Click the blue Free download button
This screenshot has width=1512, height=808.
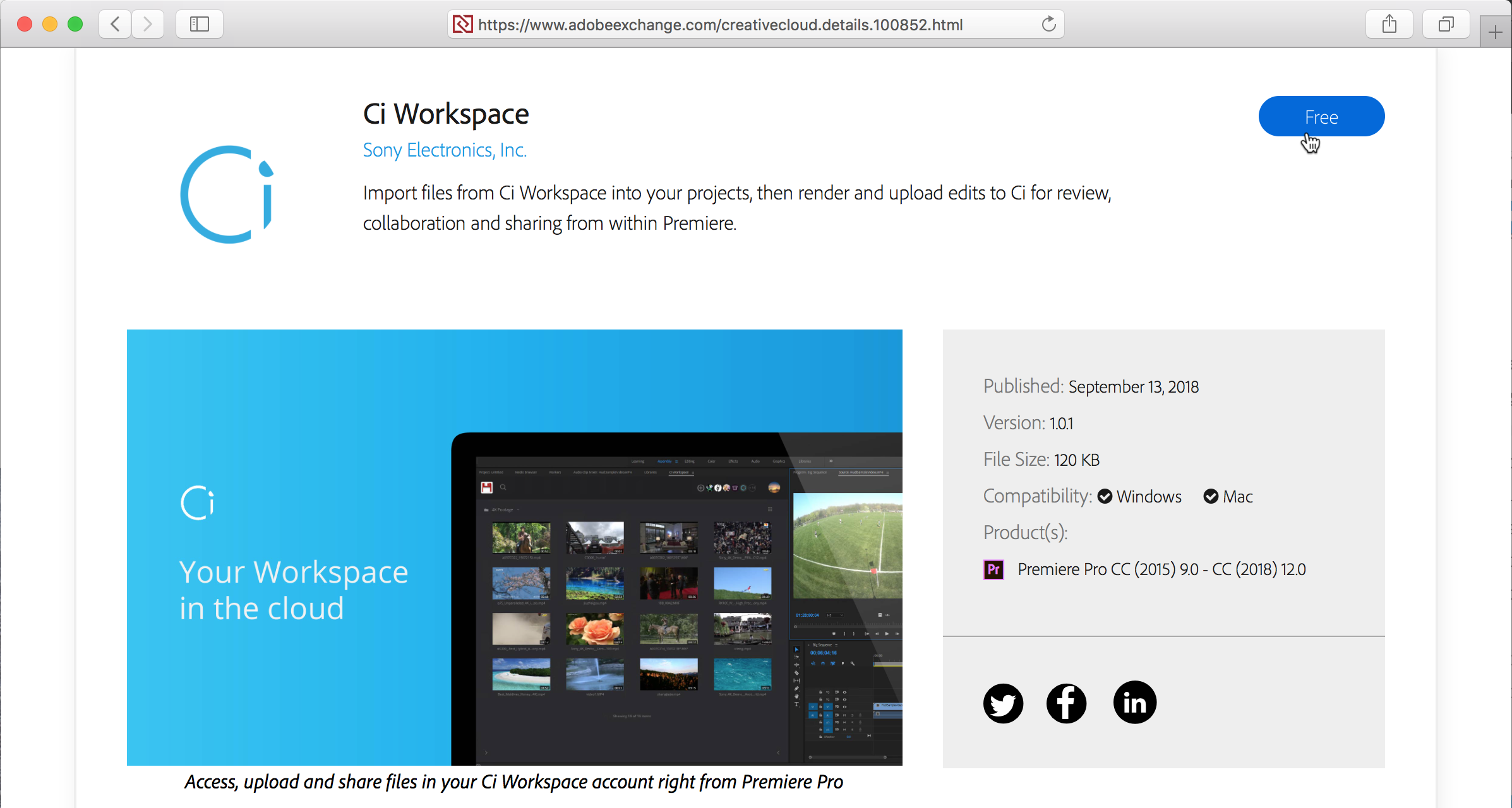tap(1321, 117)
